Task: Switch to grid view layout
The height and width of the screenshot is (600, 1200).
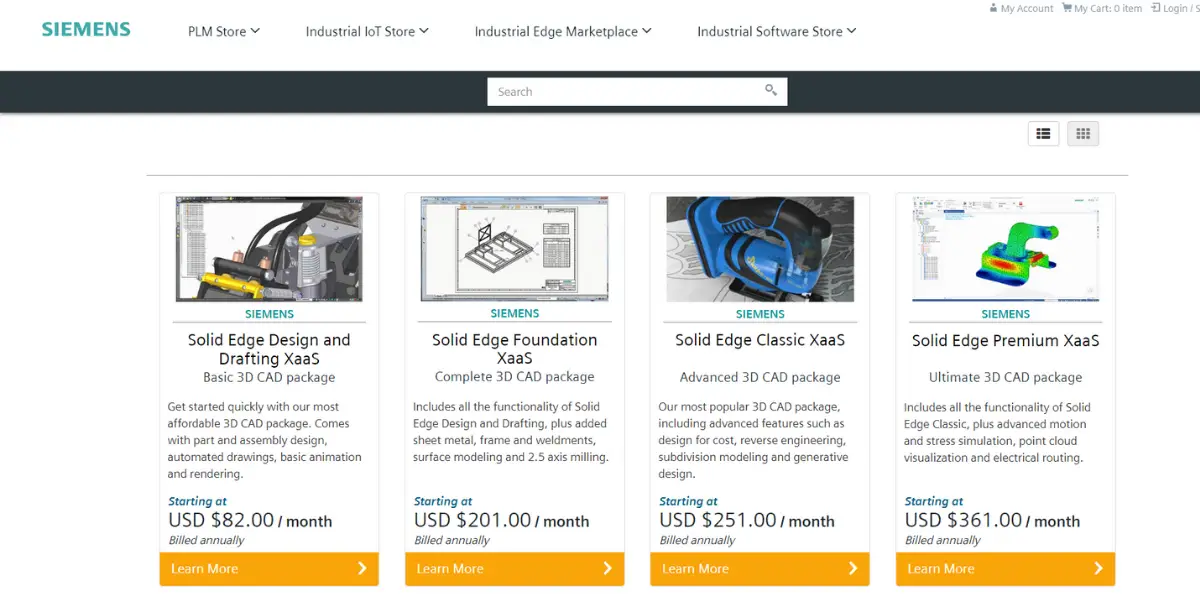Action: click(x=1083, y=133)
